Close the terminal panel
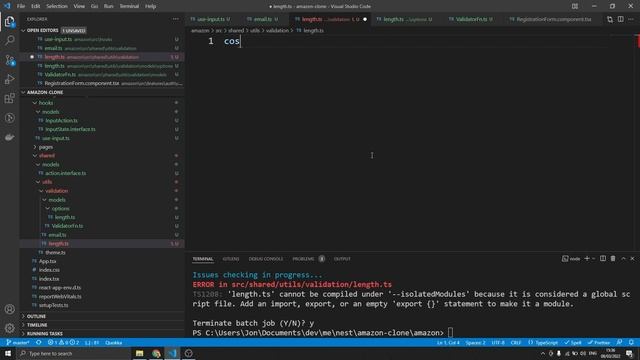This screenshot has height=360, width=640. pos(632,258)
